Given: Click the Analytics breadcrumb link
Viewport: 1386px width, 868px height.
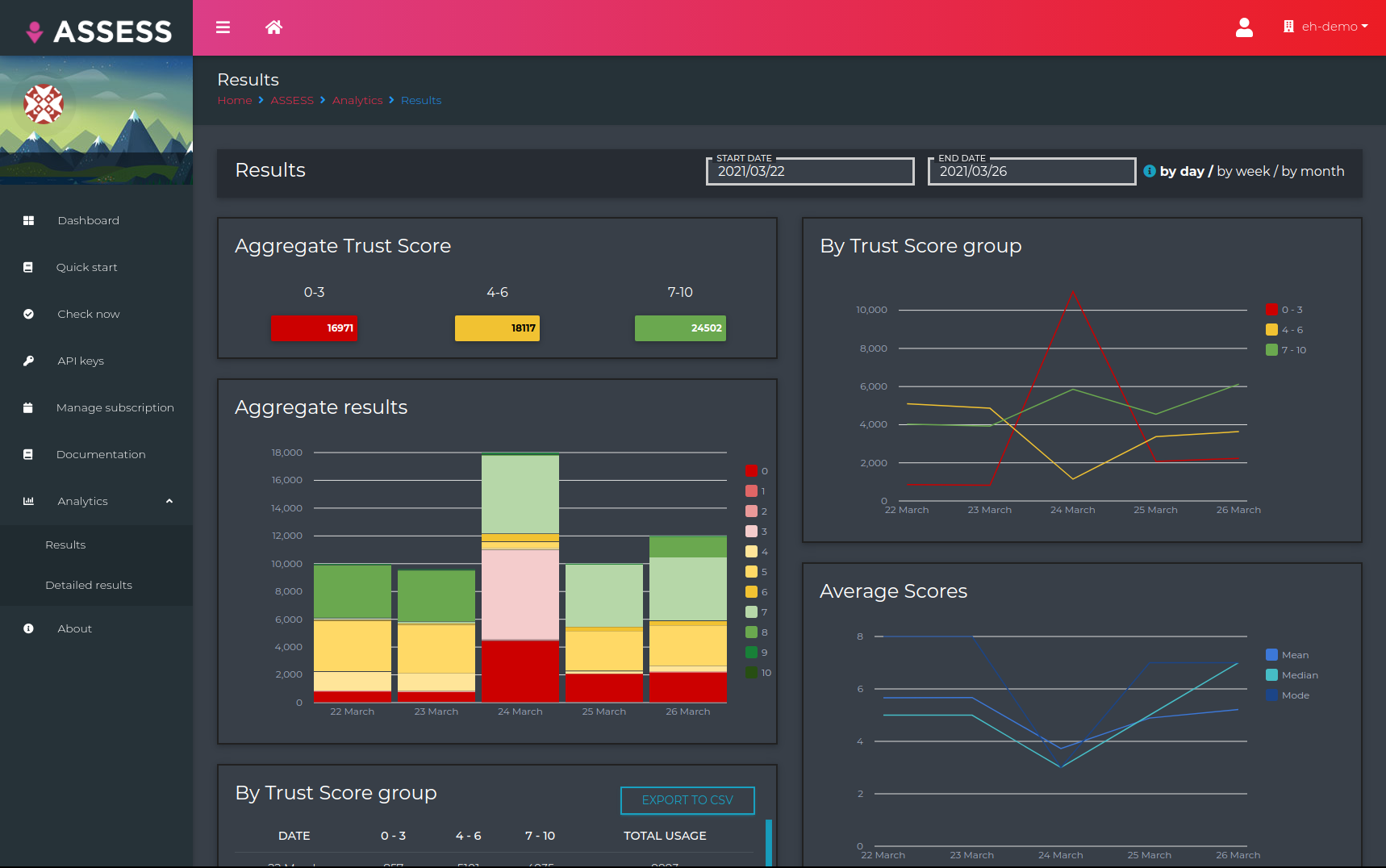Looking at the screenshot, I should pyautogui.click(x=357, y=100).
